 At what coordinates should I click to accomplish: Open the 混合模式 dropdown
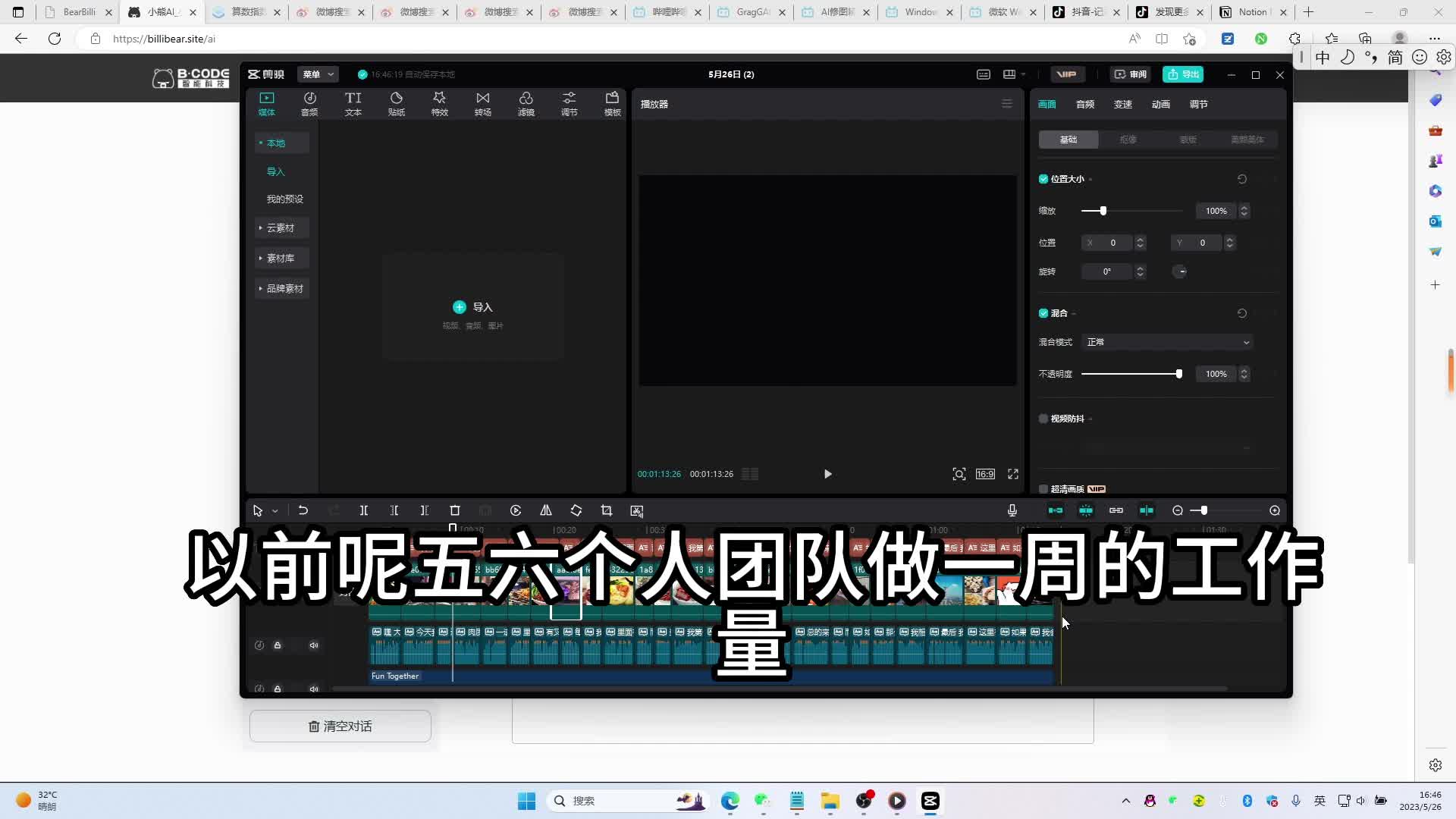click(1167, 343)
